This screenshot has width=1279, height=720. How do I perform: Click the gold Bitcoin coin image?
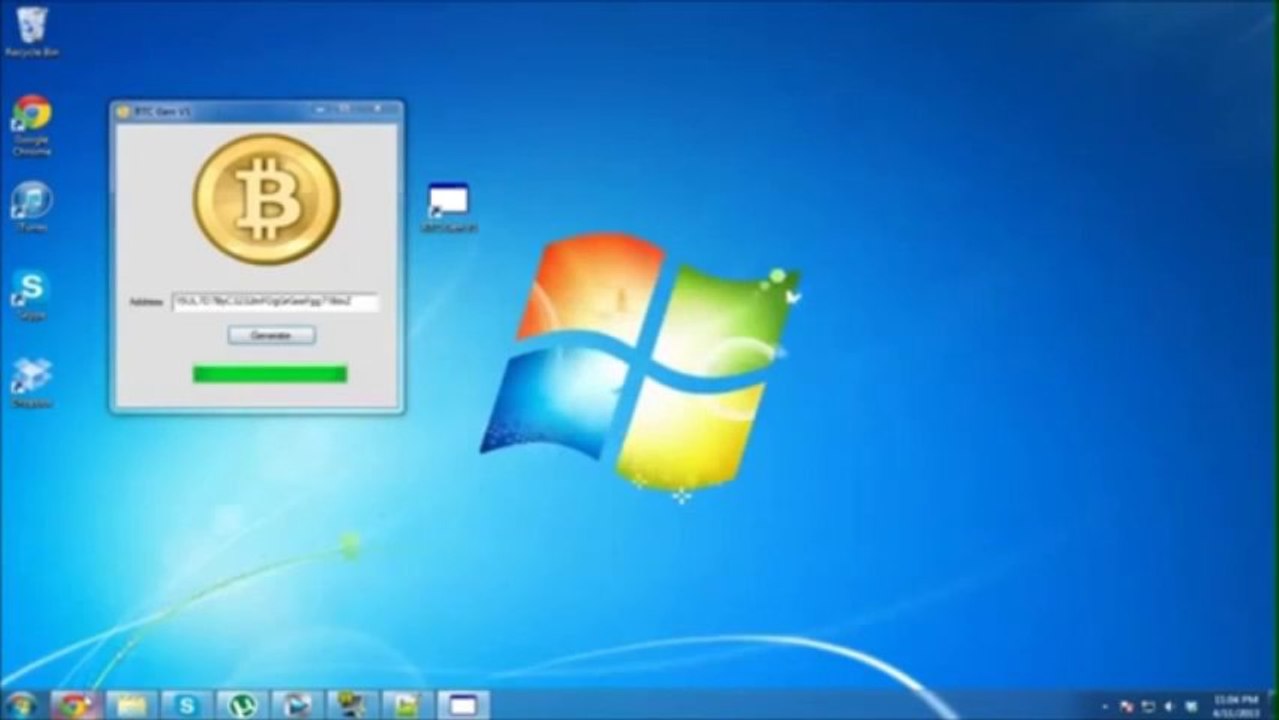(267, 199)
